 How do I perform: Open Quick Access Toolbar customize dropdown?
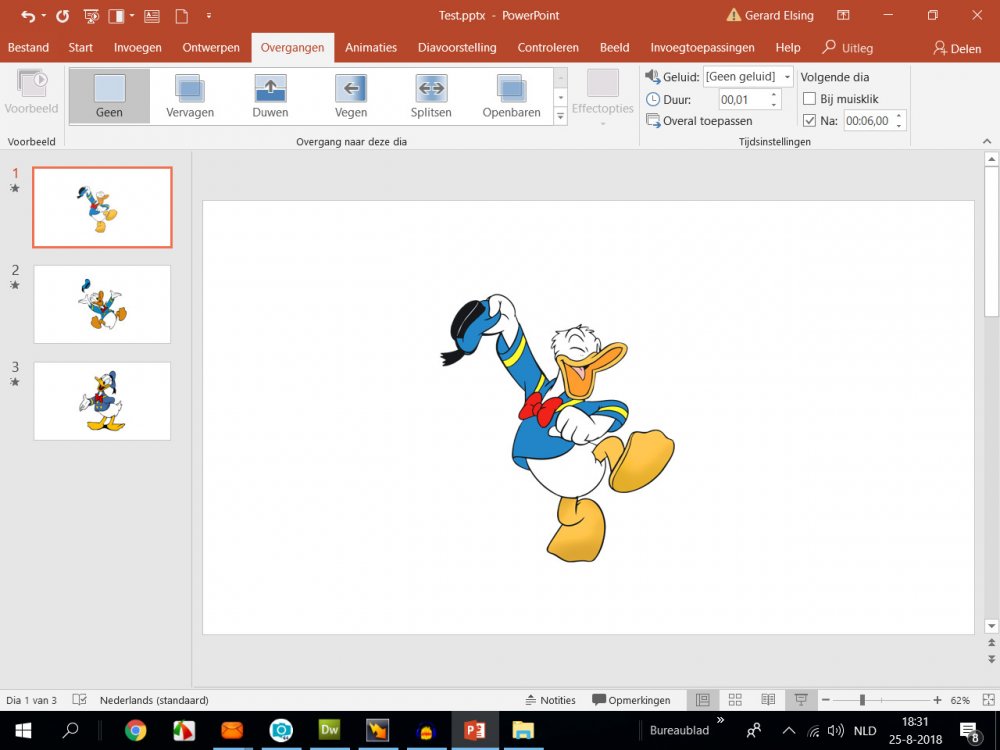click(208, 16)
